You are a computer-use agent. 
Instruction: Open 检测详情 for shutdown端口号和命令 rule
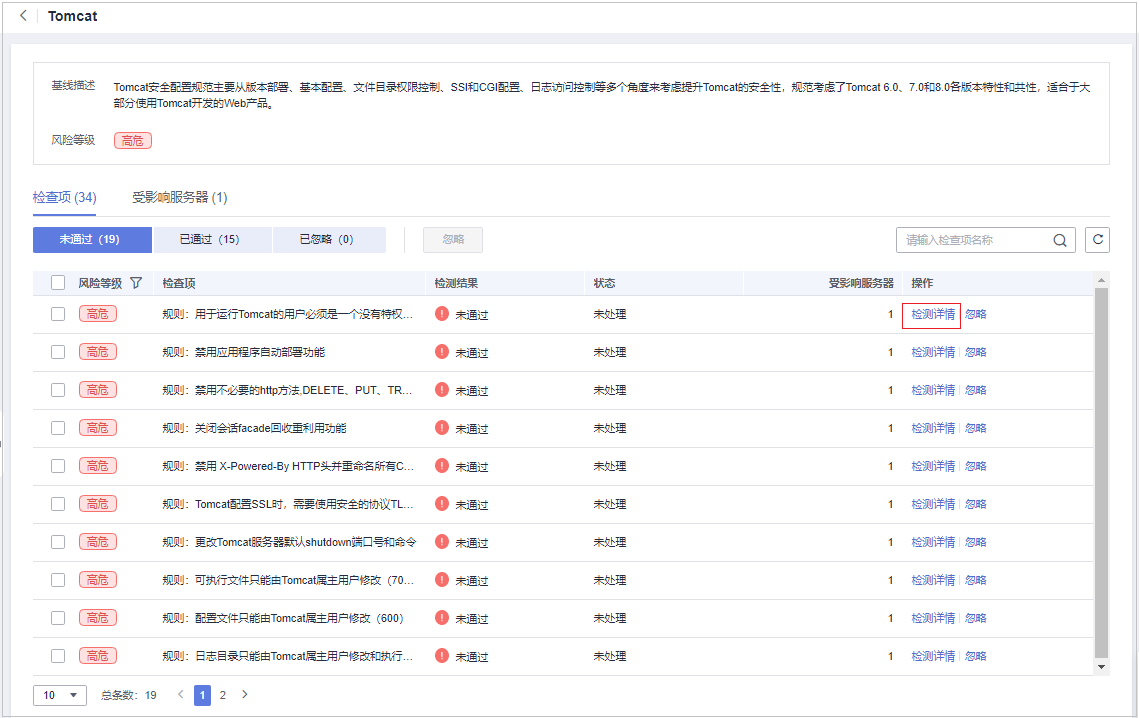933,542
